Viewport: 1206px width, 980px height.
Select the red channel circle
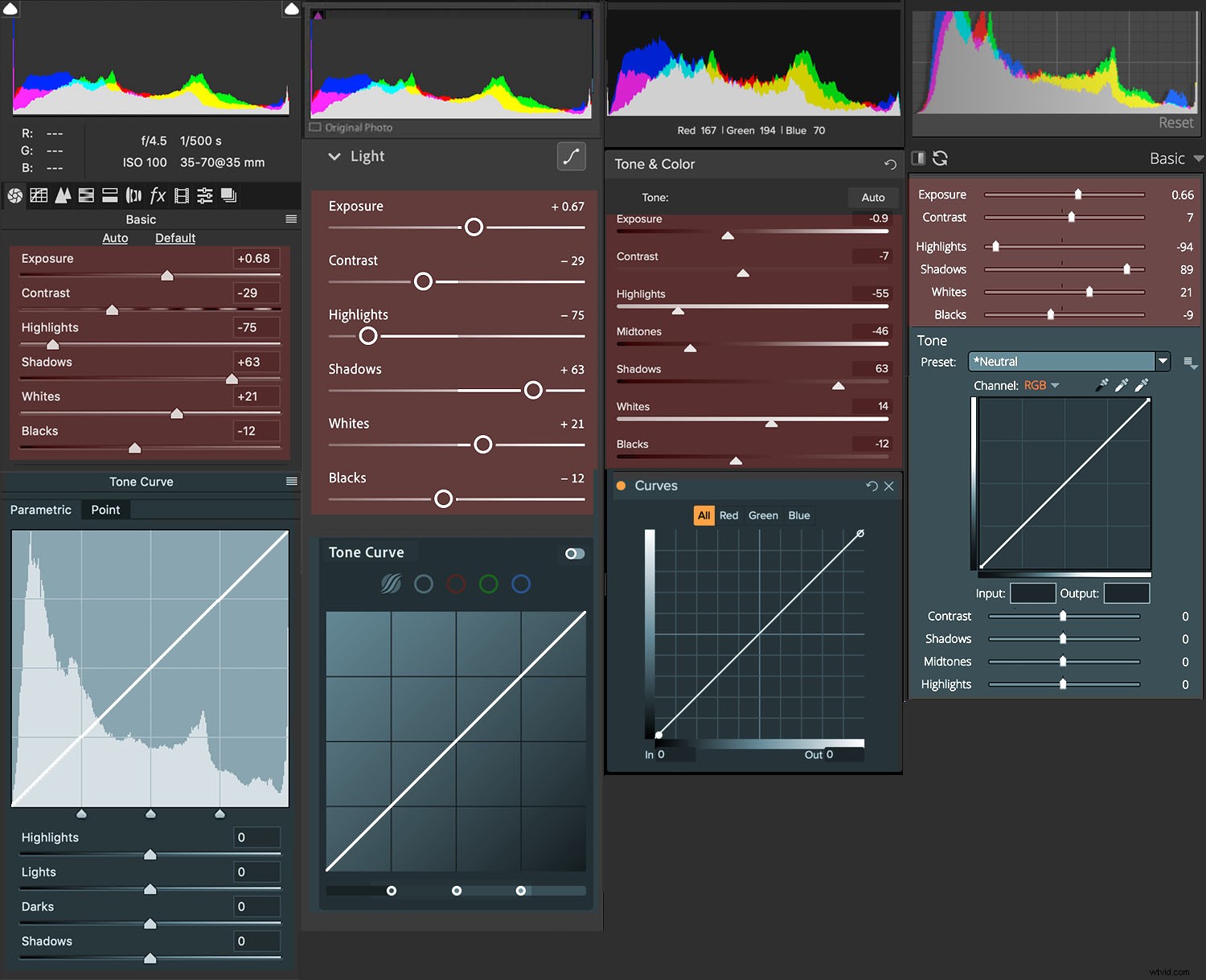(456, 584)
